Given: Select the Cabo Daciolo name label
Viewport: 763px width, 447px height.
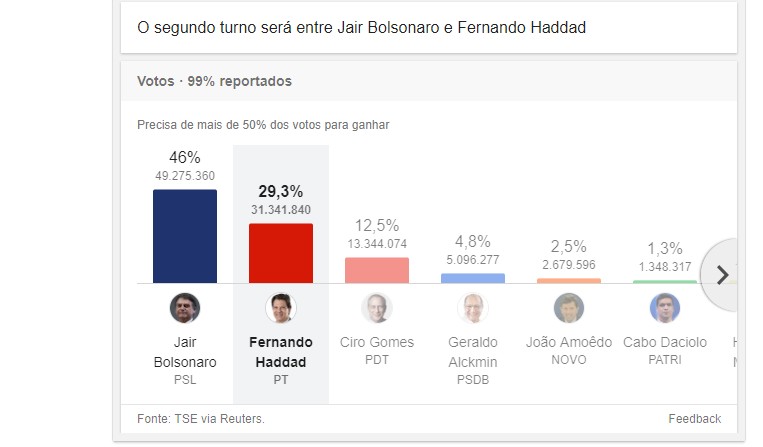Looking at the screenshot, I should pos(665,342).
